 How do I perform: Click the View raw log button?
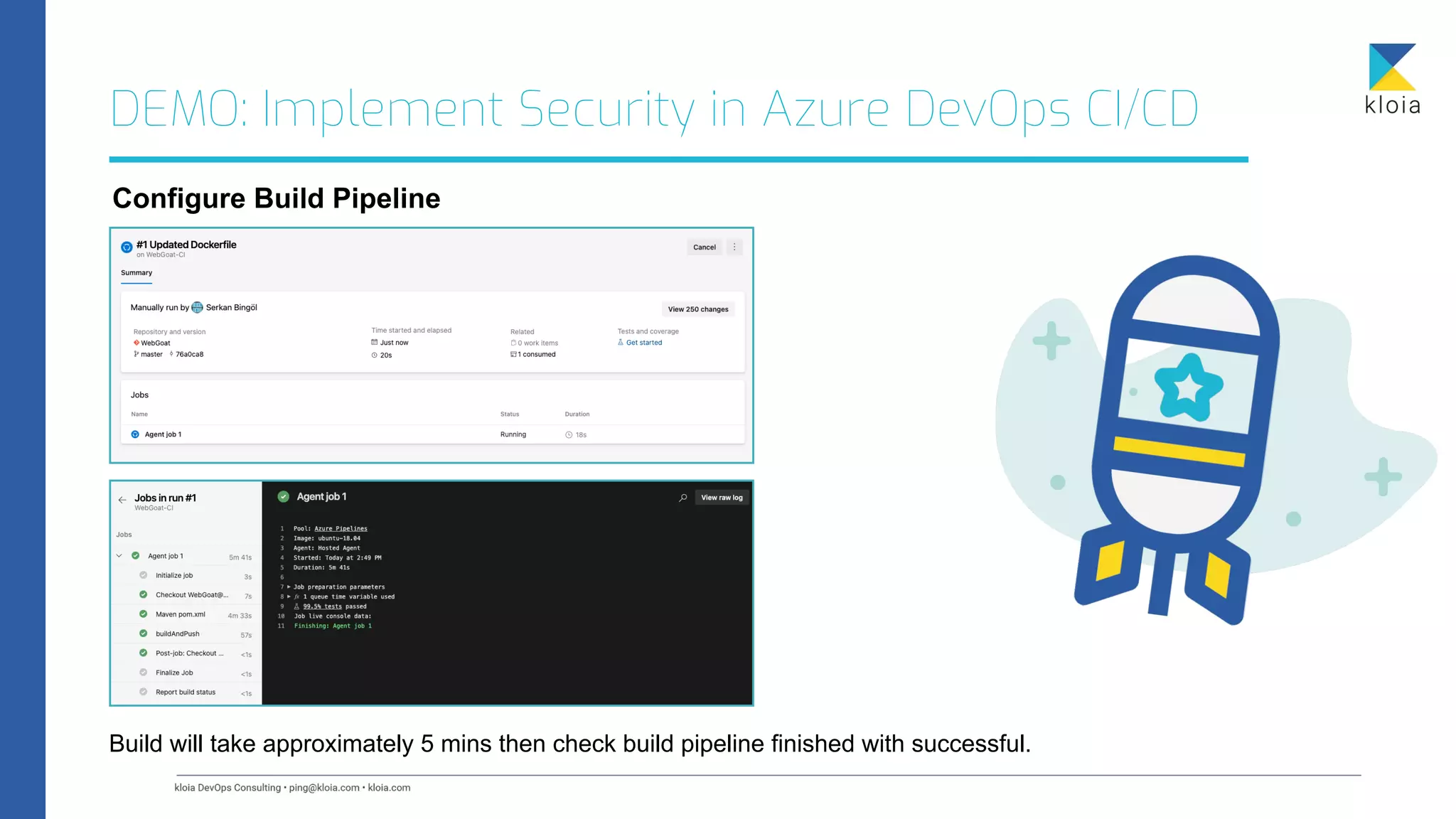722,498
